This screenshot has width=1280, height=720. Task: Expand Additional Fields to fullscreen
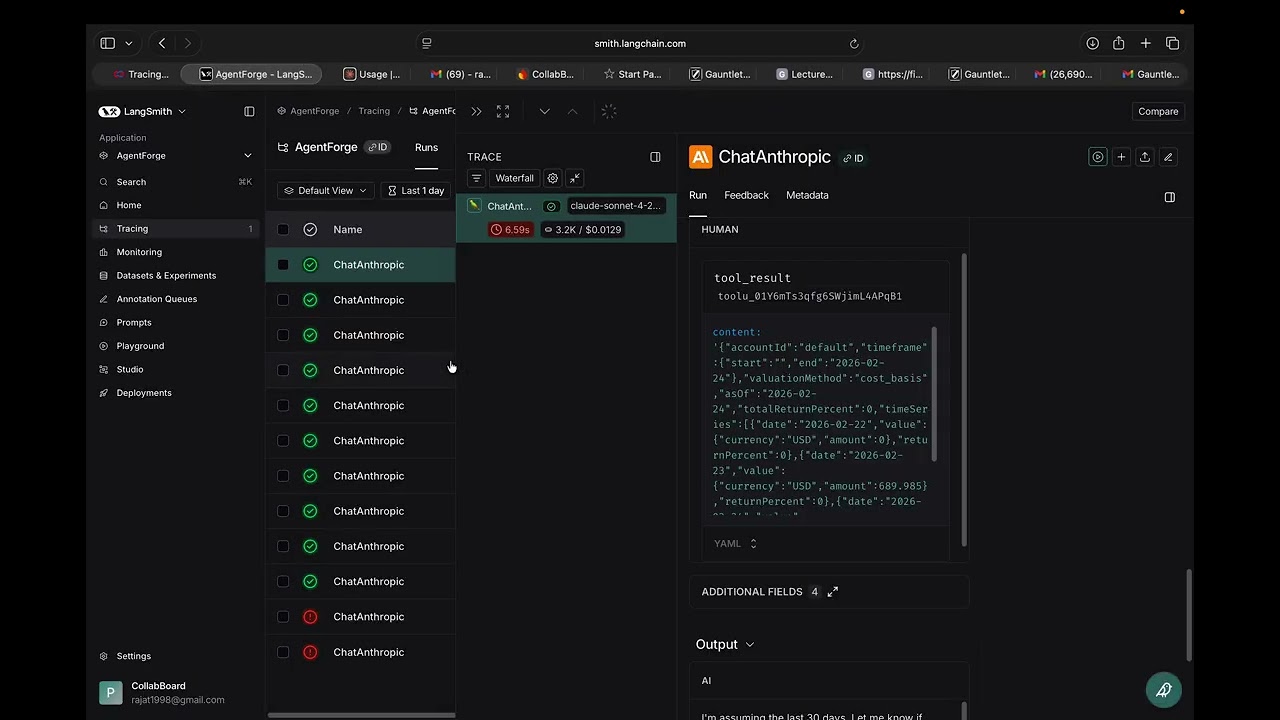pyautogui.click(x=833, y=592)
